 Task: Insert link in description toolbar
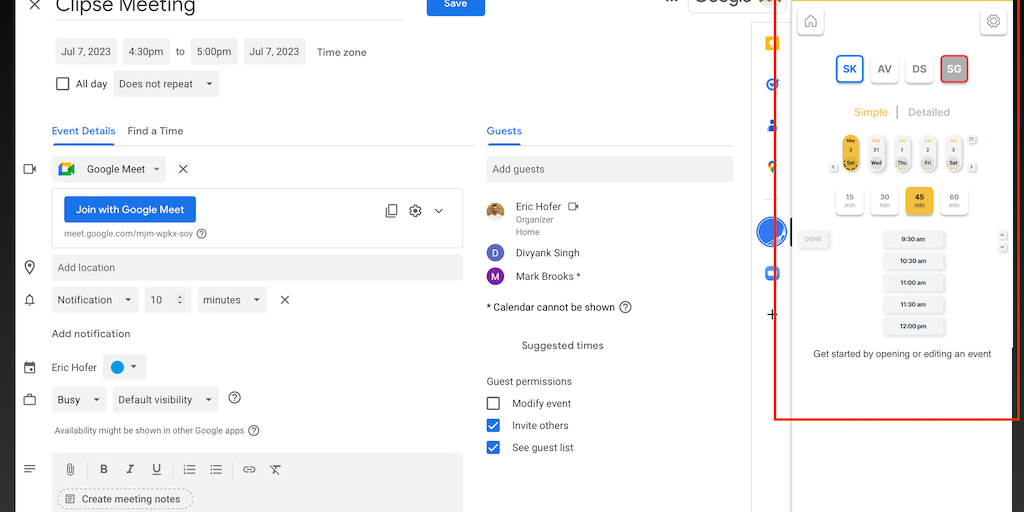[x=249, y=469]
